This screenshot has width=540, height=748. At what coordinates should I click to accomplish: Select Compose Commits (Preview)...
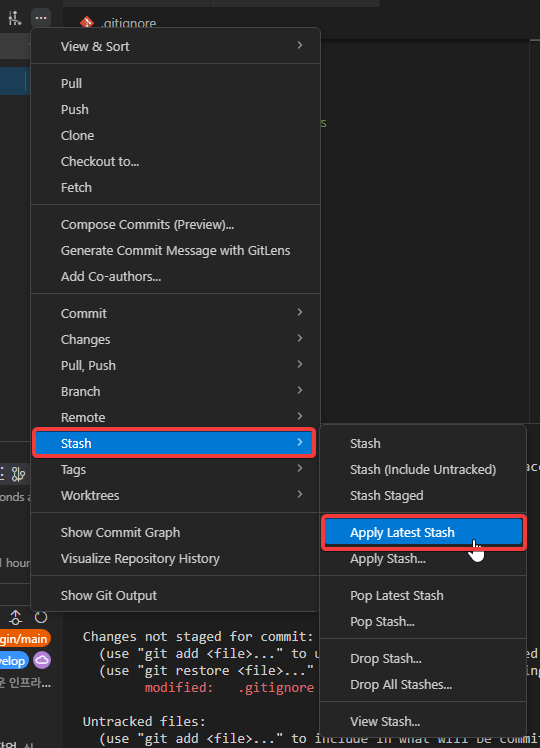pos(175,224)
